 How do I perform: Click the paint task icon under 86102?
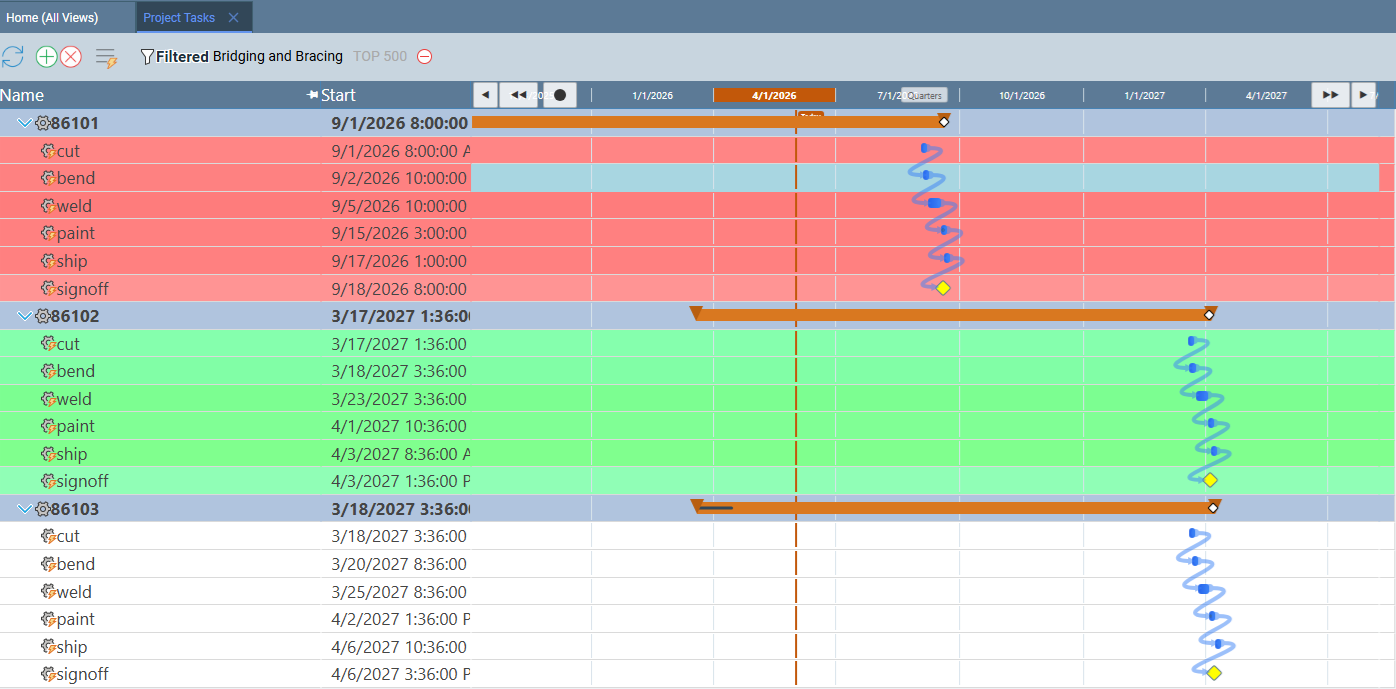[x=48, y=426]
